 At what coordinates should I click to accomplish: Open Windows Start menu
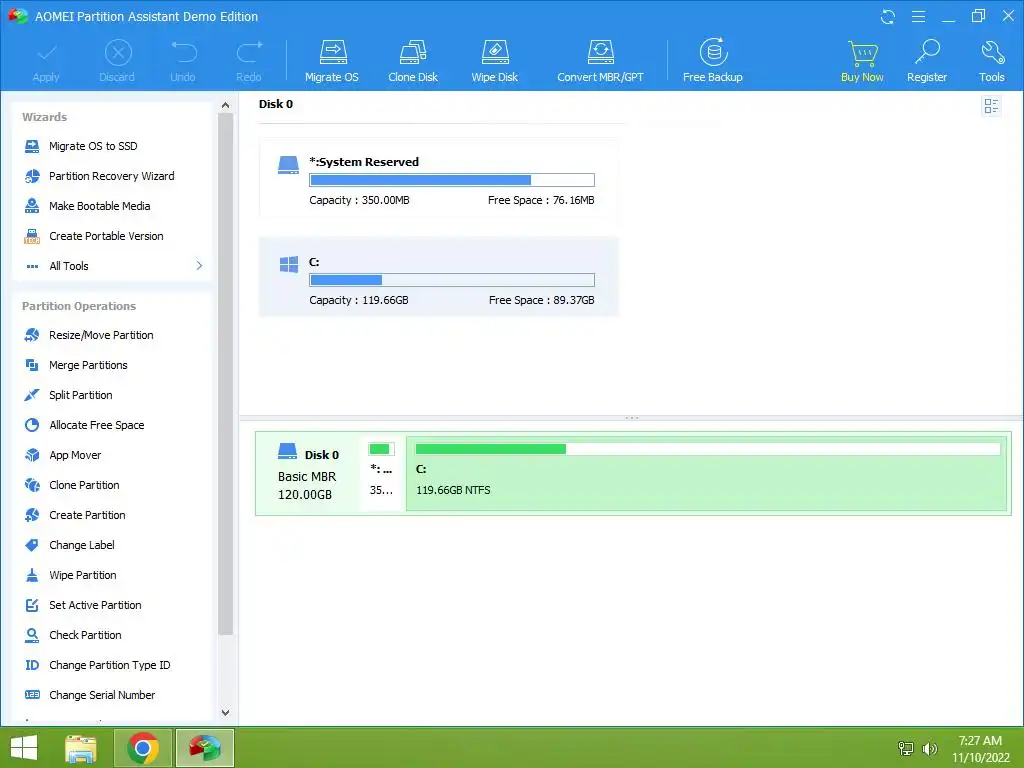coord(24,748)
